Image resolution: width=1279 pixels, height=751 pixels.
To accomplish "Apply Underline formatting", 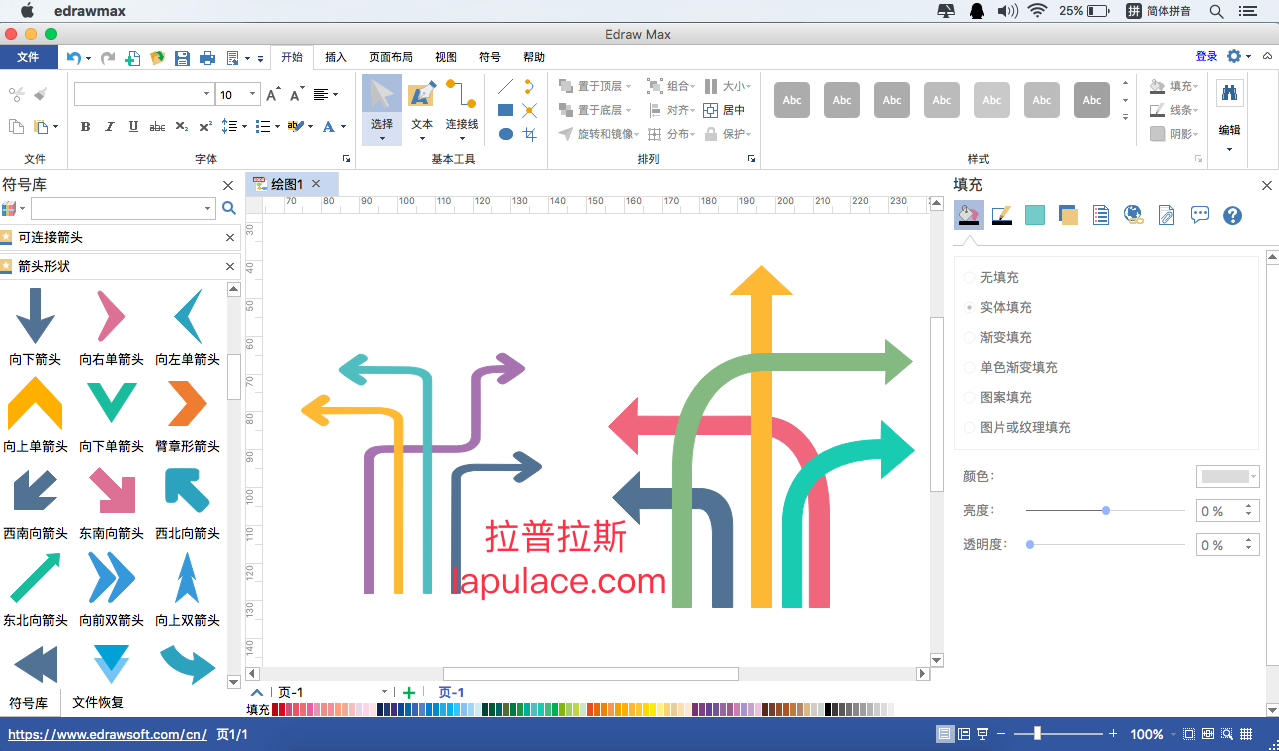I will (132, 127).
